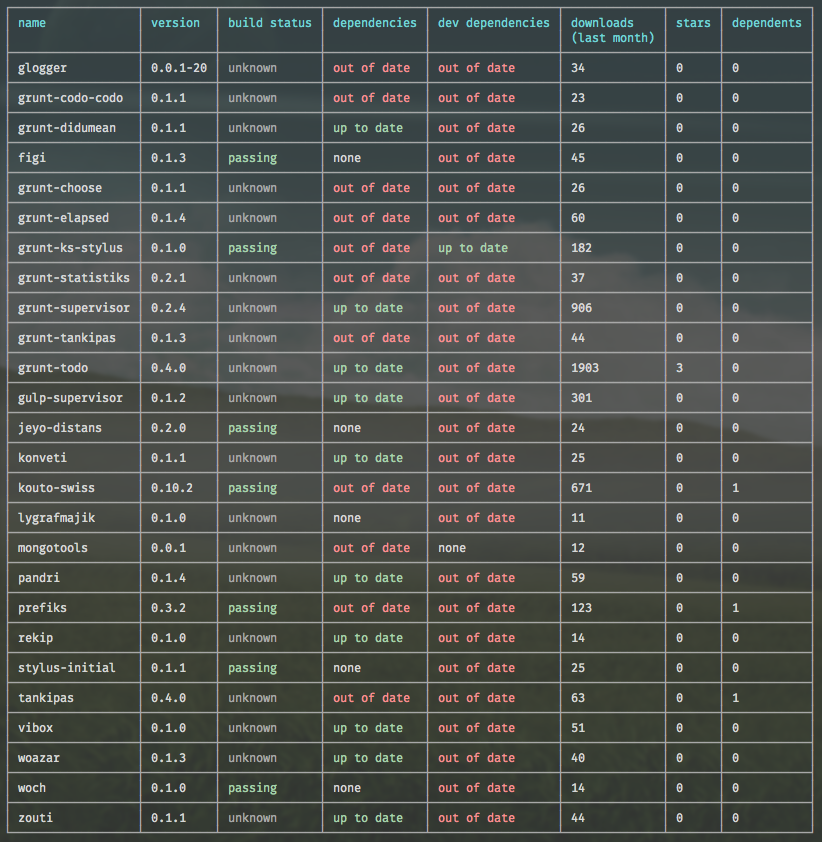Screen dimensions: 822x842
Task: Click the 'dependents' column header
Action: point(766,23)
